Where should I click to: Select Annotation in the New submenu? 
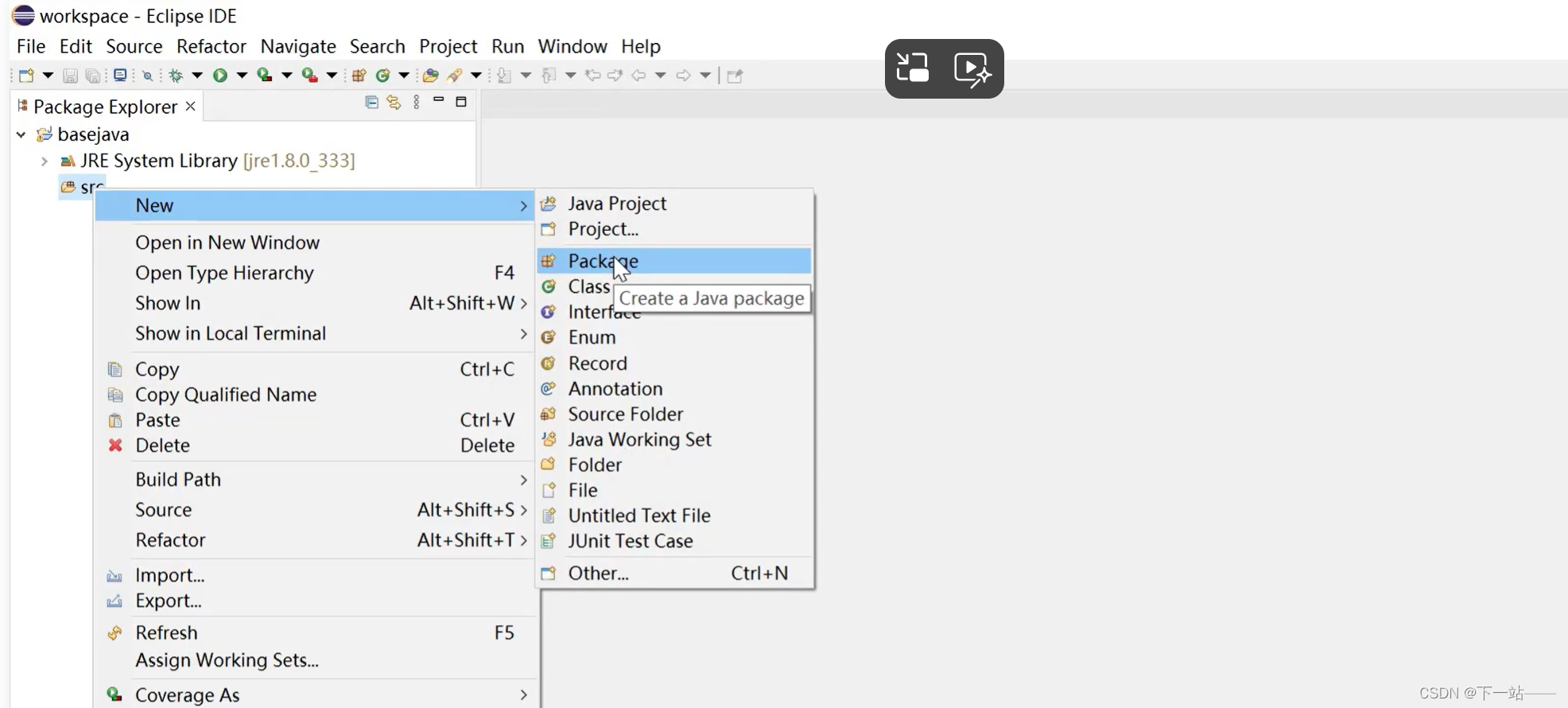(674, 389)
